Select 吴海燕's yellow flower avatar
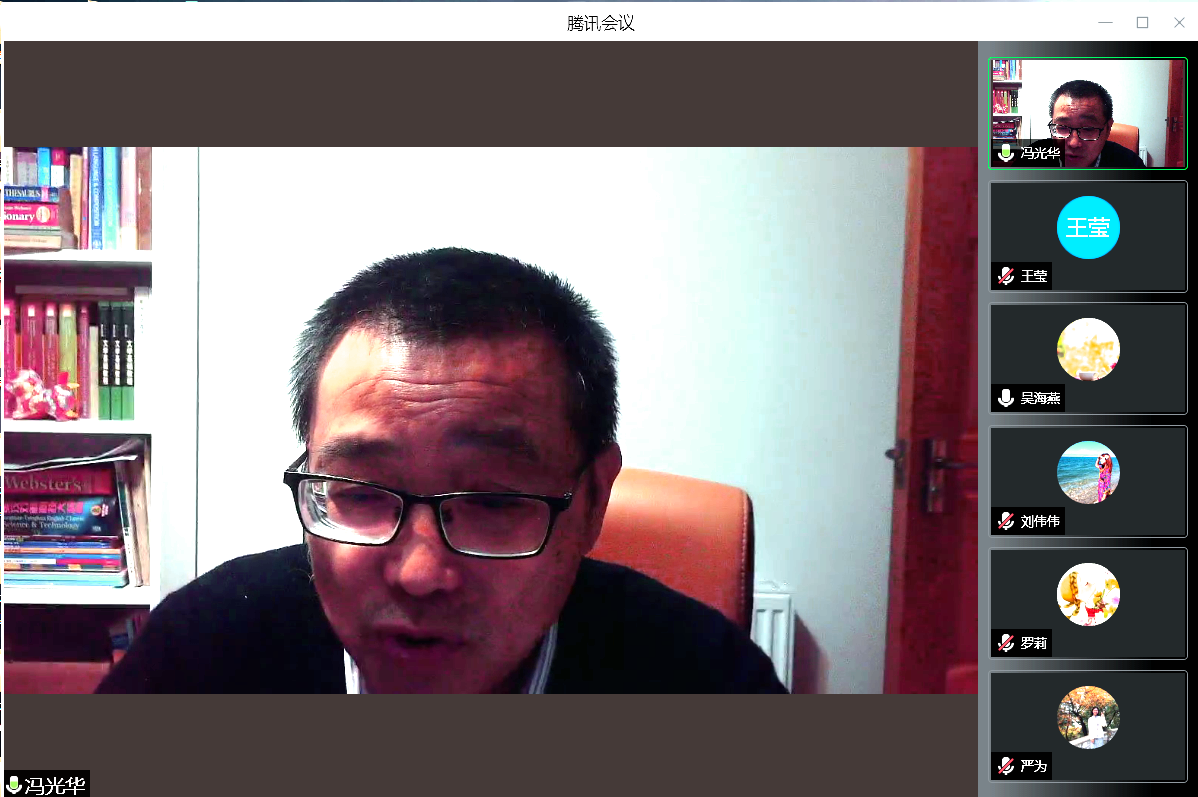Image resolution: width=1198 pixels, height=797 pixels. 1088,349
